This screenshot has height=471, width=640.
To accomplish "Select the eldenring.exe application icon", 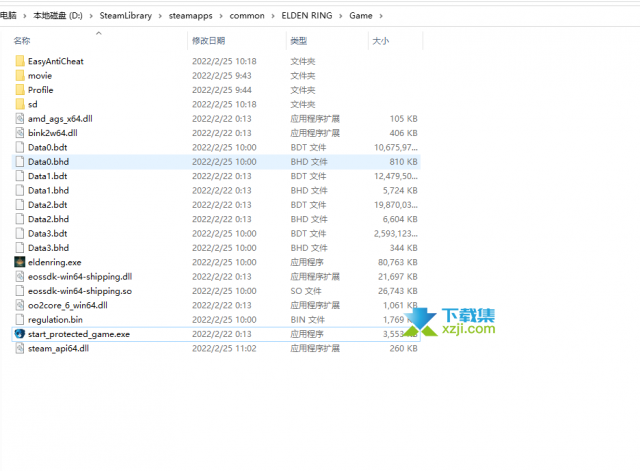I will (20, 262).
